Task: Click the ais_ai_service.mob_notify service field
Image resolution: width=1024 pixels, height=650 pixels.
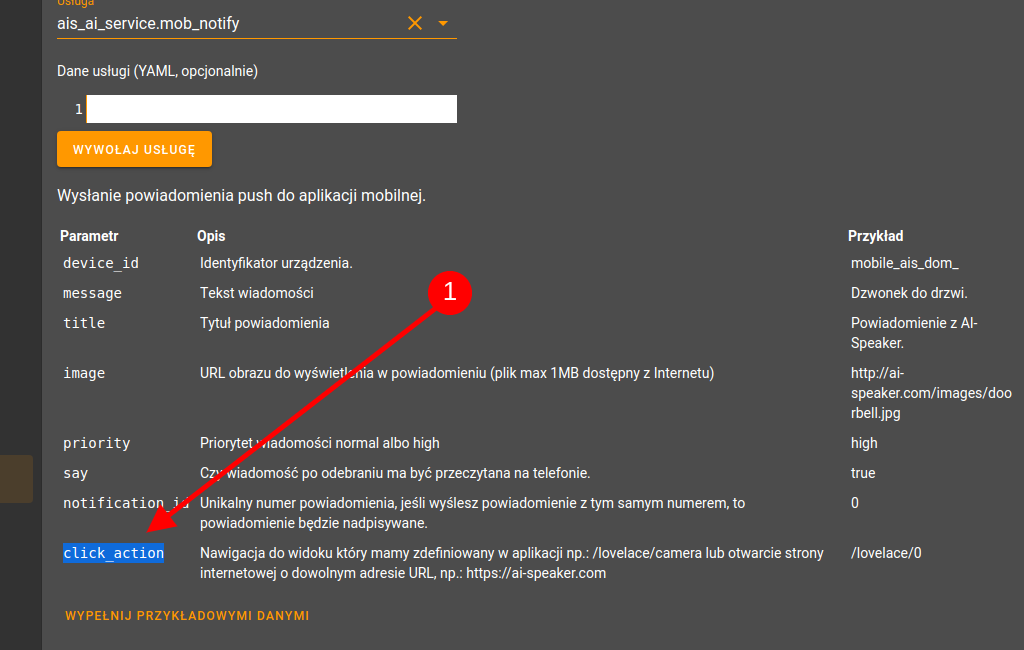Action: [229, 24]
